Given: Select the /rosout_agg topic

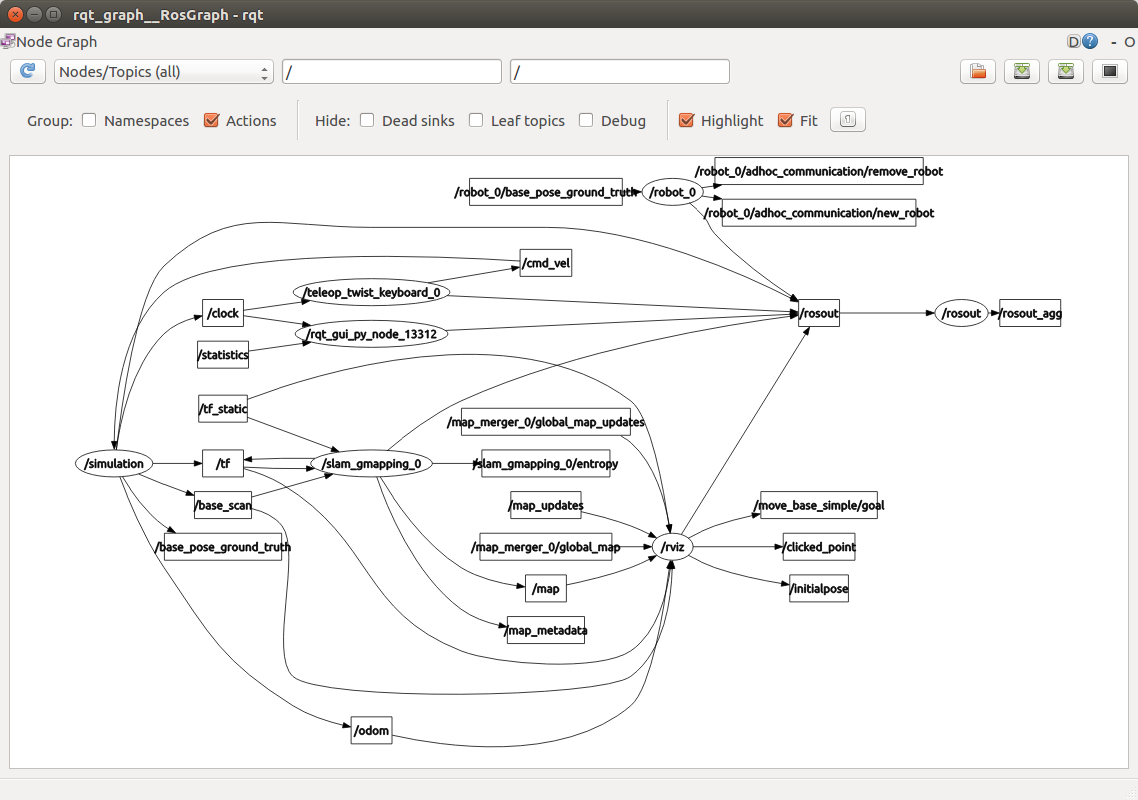Looking at the screenshot, I should pyautogui.click(x=1030, y=313).
